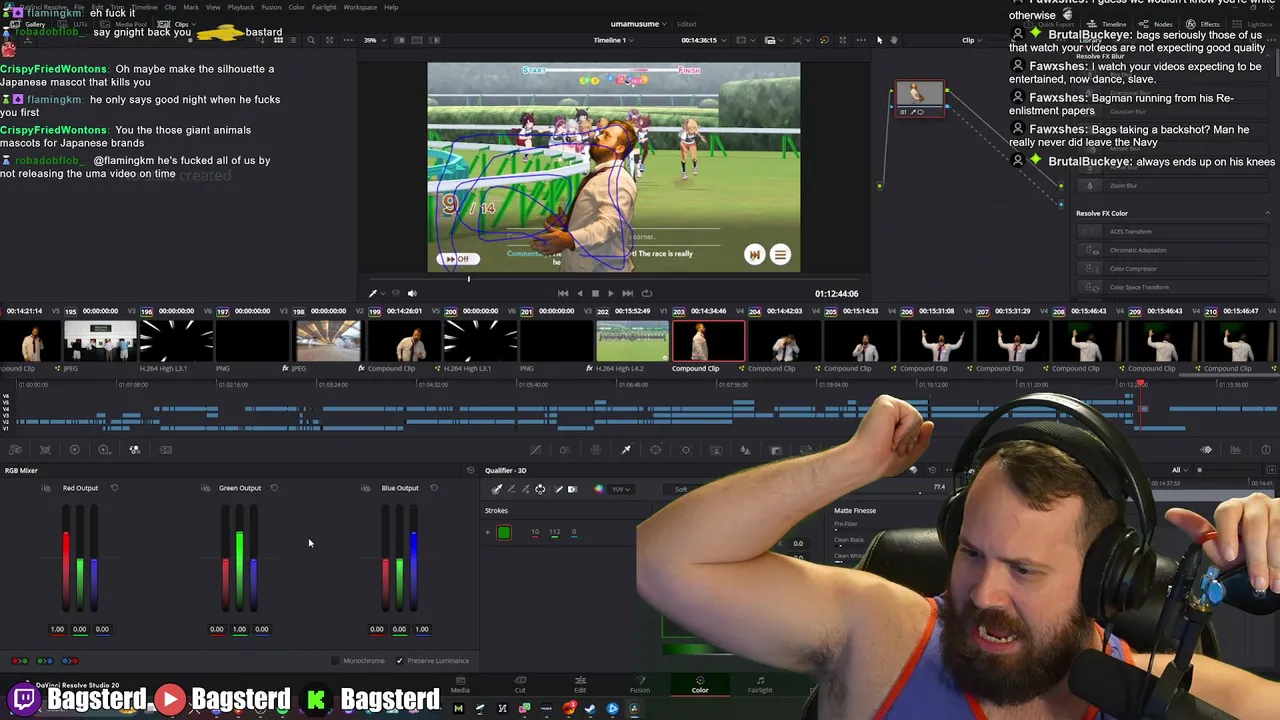Open the Curves palette
1280x720 pixels.
535,450
